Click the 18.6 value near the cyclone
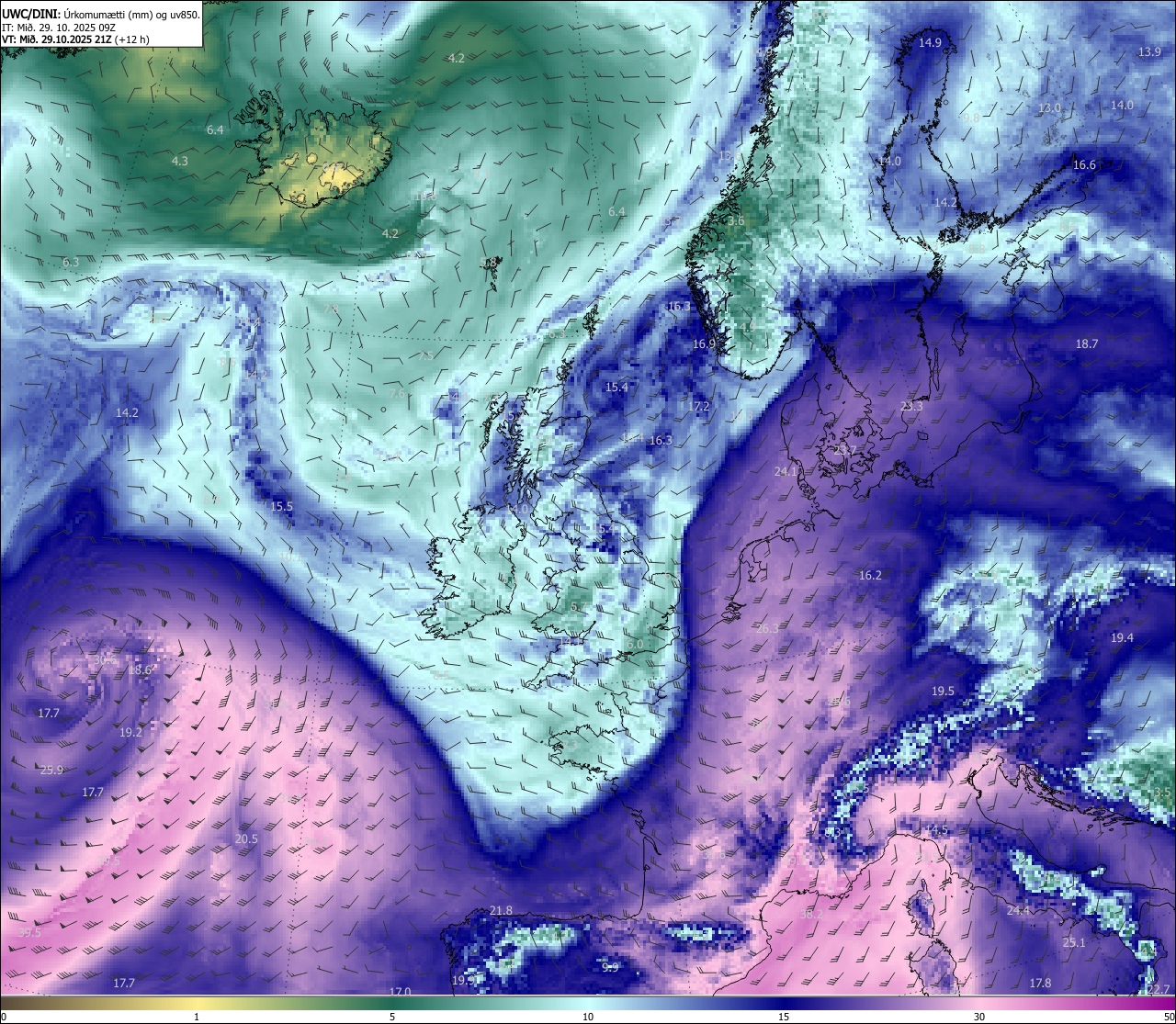Viewport: 1176px width, 1024px height. (140, 670)
